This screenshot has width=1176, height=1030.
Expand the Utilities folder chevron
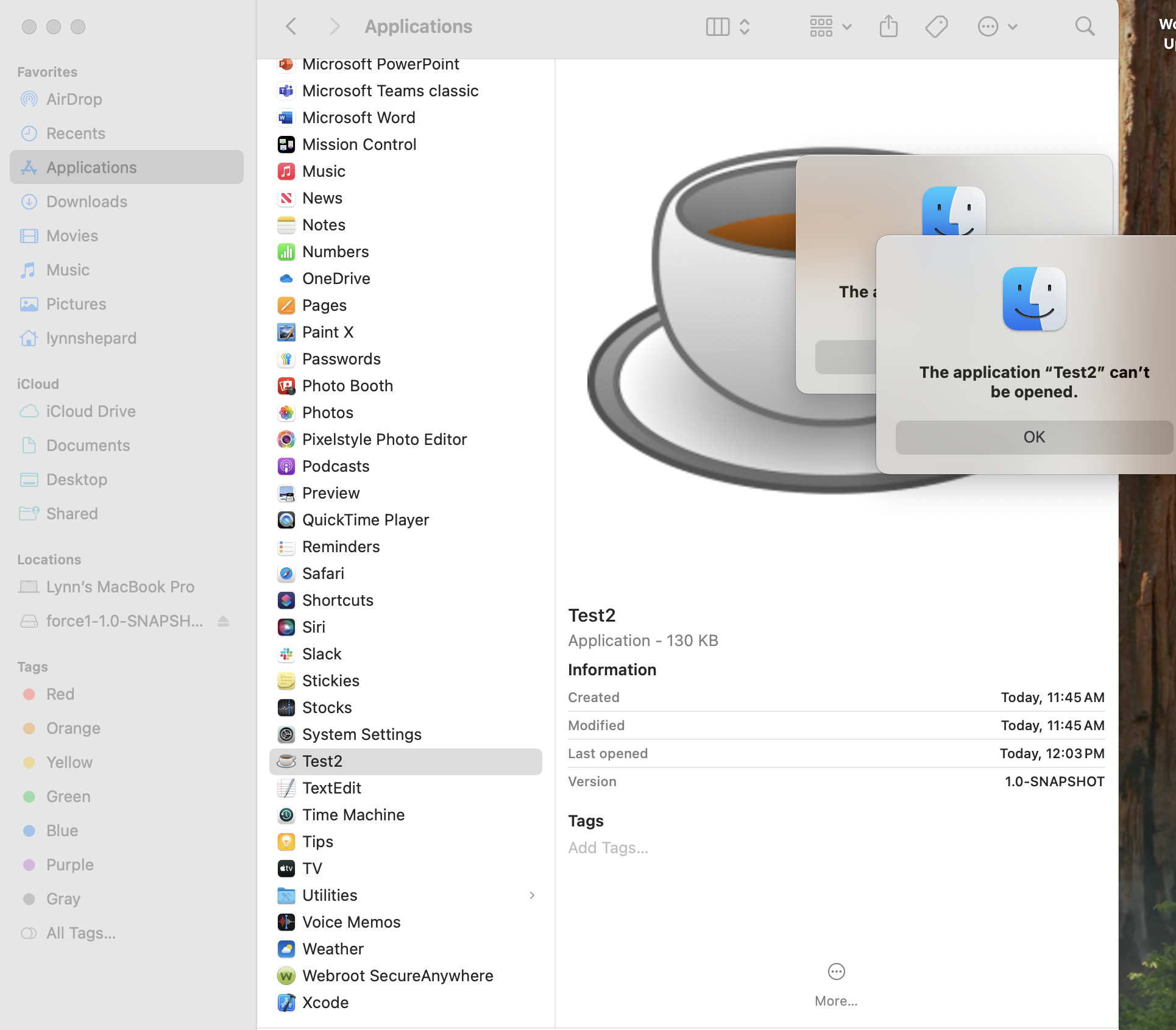click(531, 895)
